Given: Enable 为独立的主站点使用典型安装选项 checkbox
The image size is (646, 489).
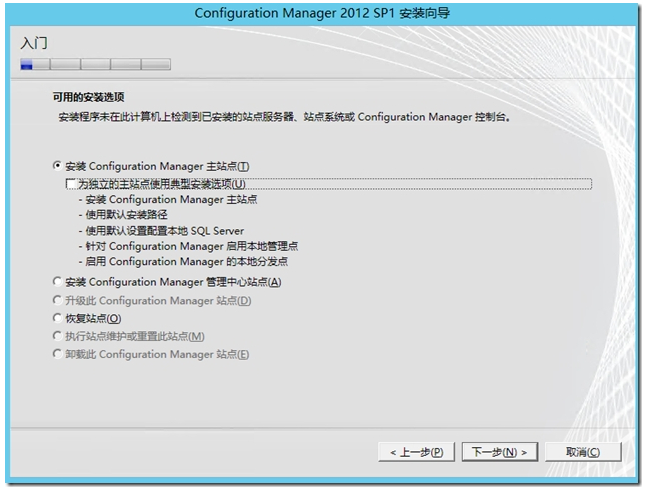Looking at the screenshot, I should pyautogui.click(x=71, y=184).
